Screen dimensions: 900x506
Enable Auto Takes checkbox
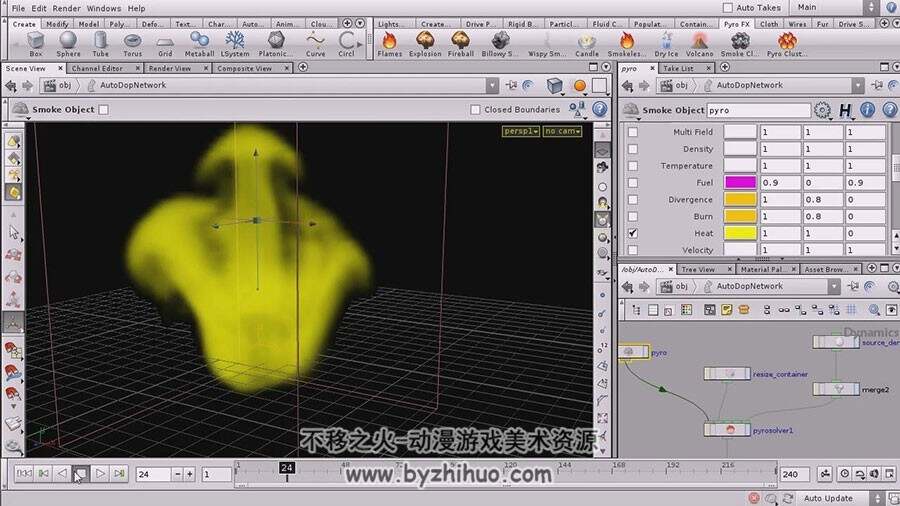point(728,7)
